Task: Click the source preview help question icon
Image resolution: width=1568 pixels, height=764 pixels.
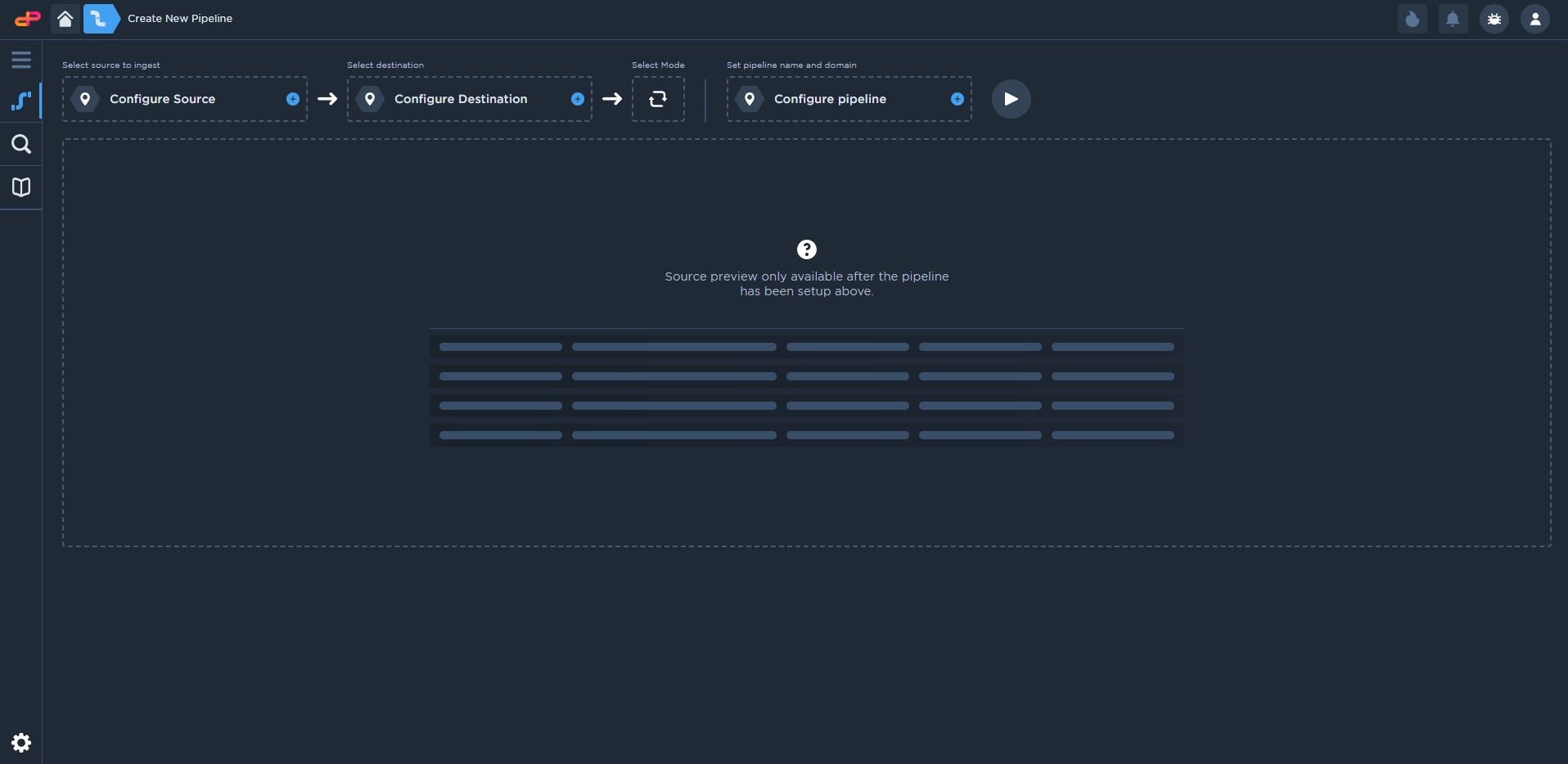Action: pyautogui.click(x=806, y=249)
